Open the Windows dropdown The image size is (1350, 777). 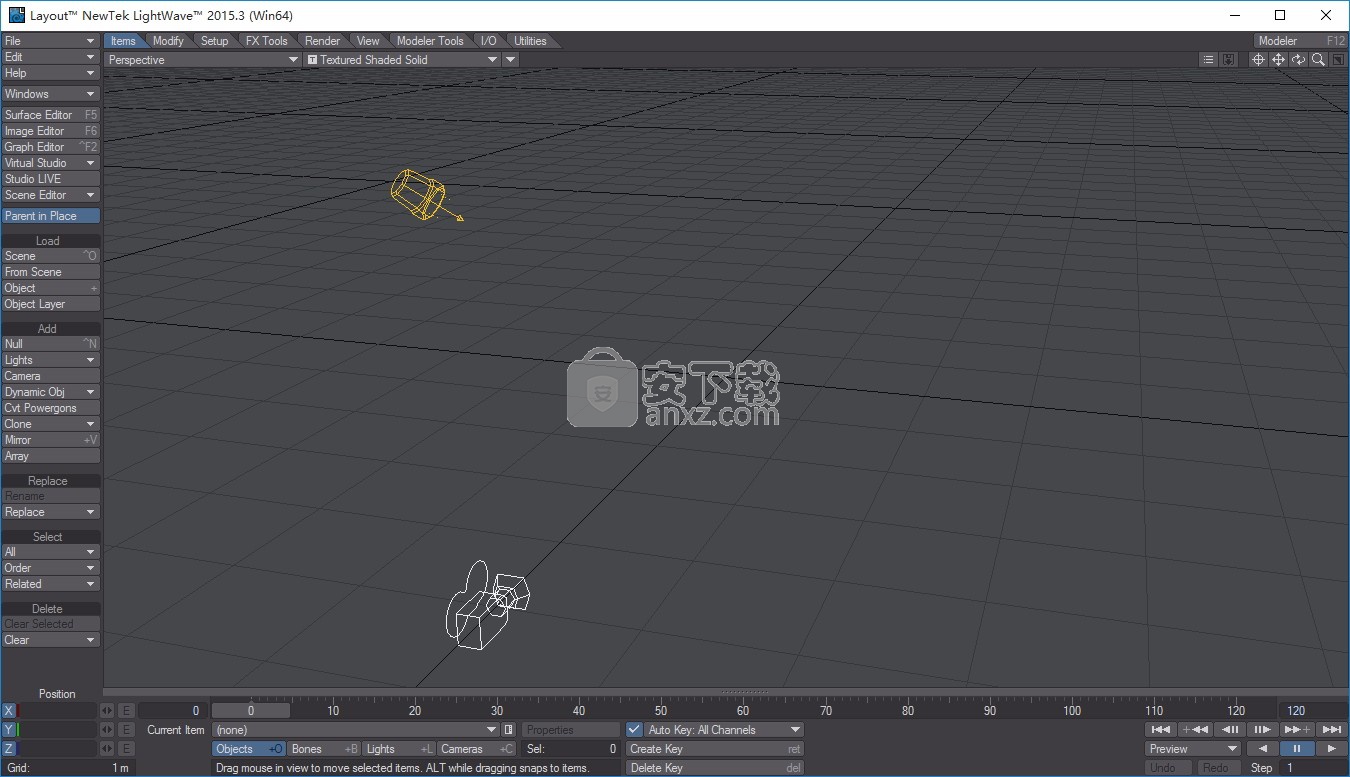[51, 94]
